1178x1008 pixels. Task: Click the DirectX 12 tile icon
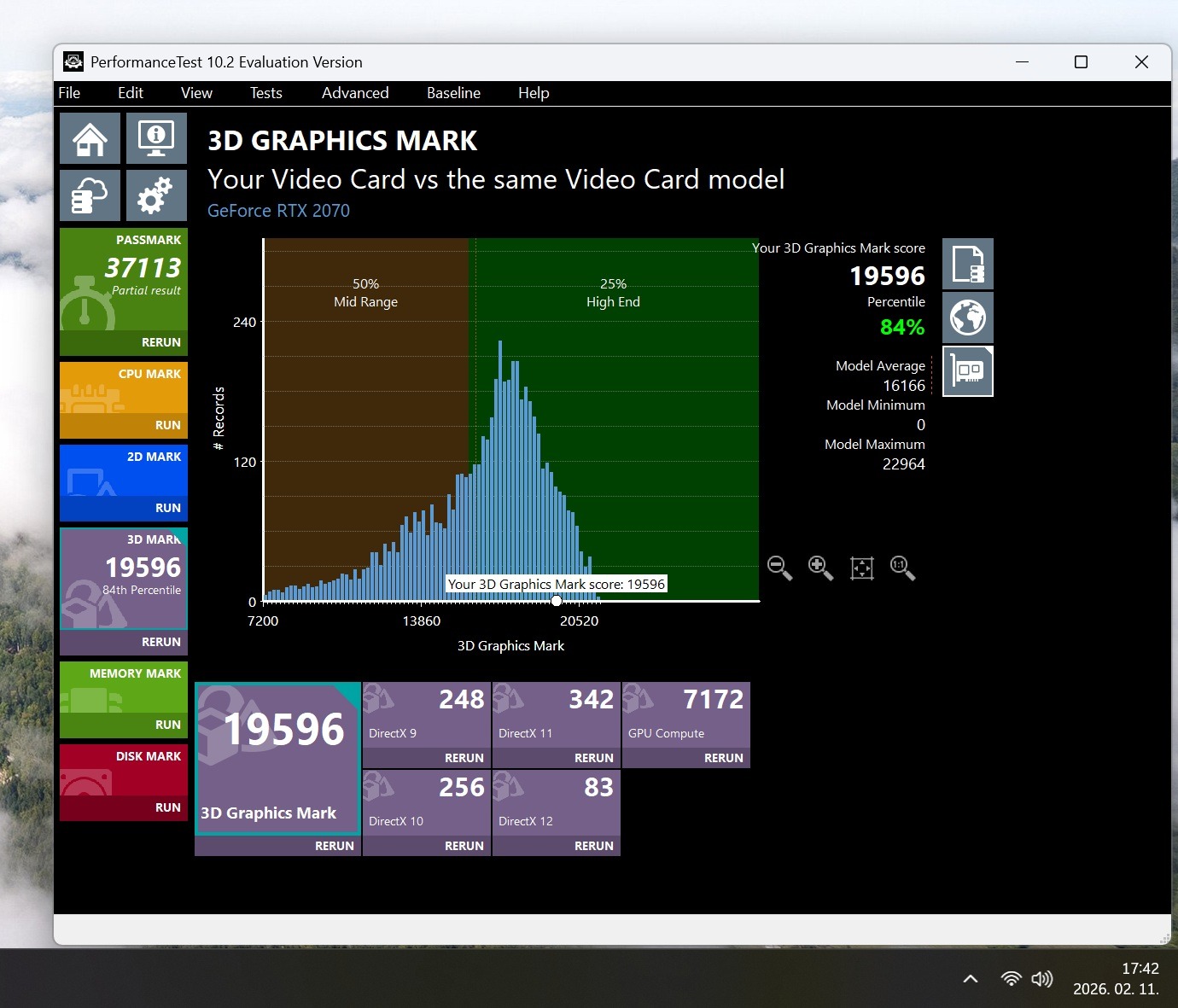508,787
